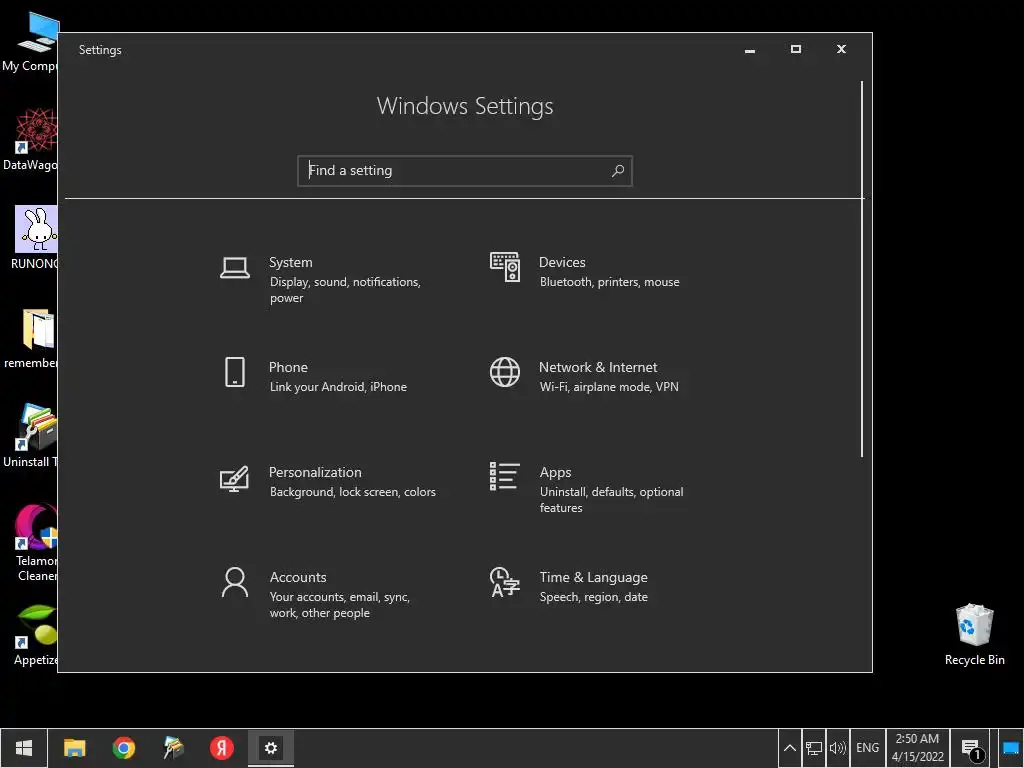Image resolution: width=1024 pixels, height=768 pixels.
Task: Click the Phone settings icon
Action: [234, 372]
